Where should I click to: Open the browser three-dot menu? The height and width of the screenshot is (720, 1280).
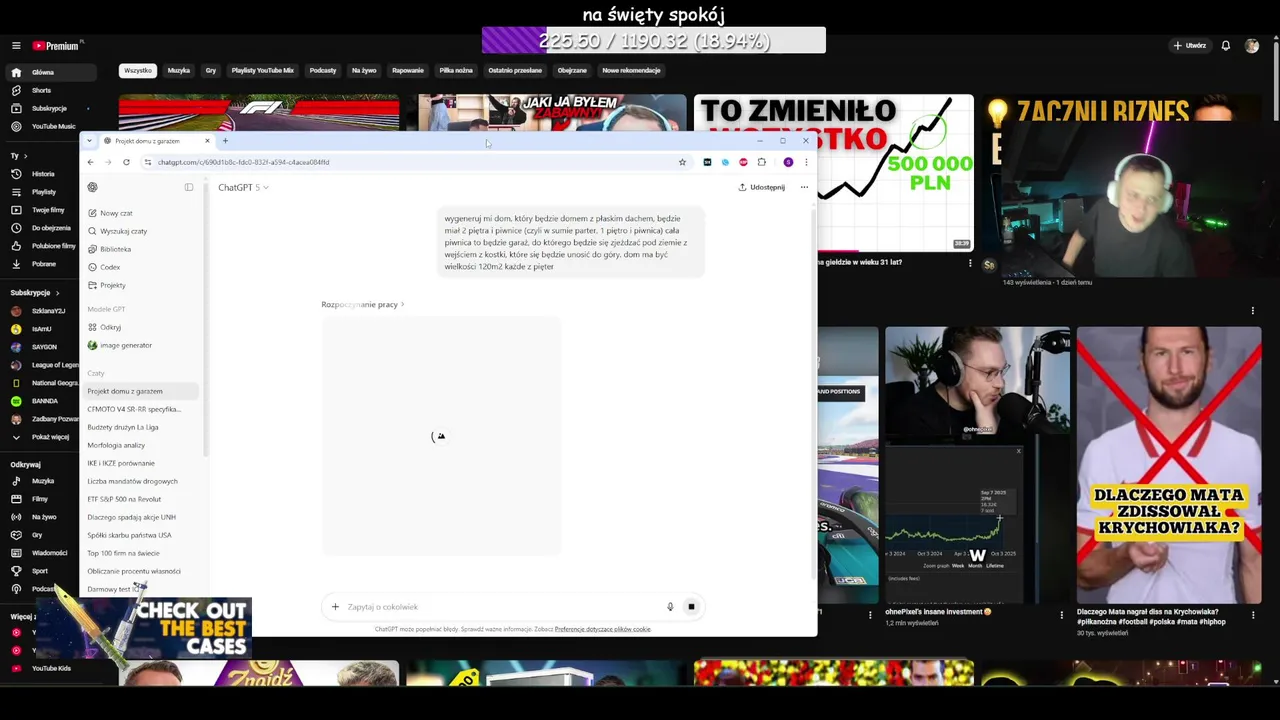806,162
